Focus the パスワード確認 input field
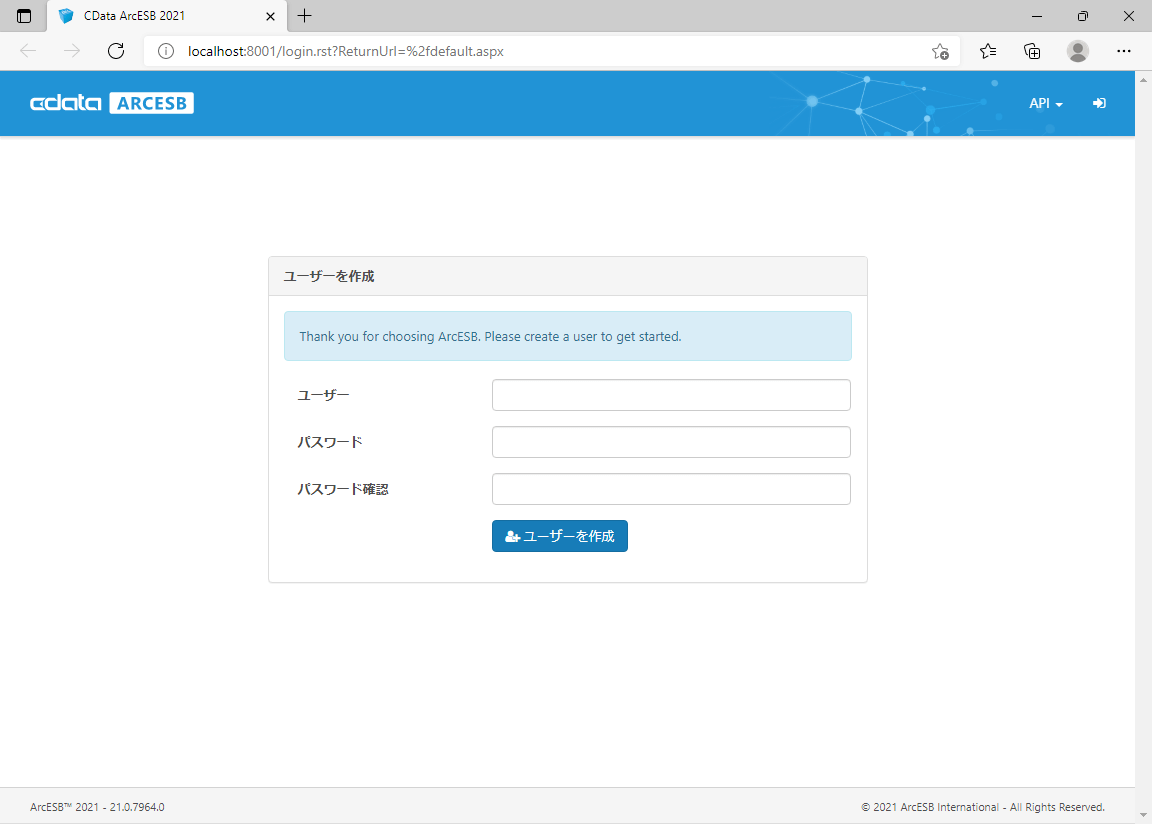Image resolution: width=1152 pixels, height=824 pixels. pyautogui.click(x=671, y=489)
